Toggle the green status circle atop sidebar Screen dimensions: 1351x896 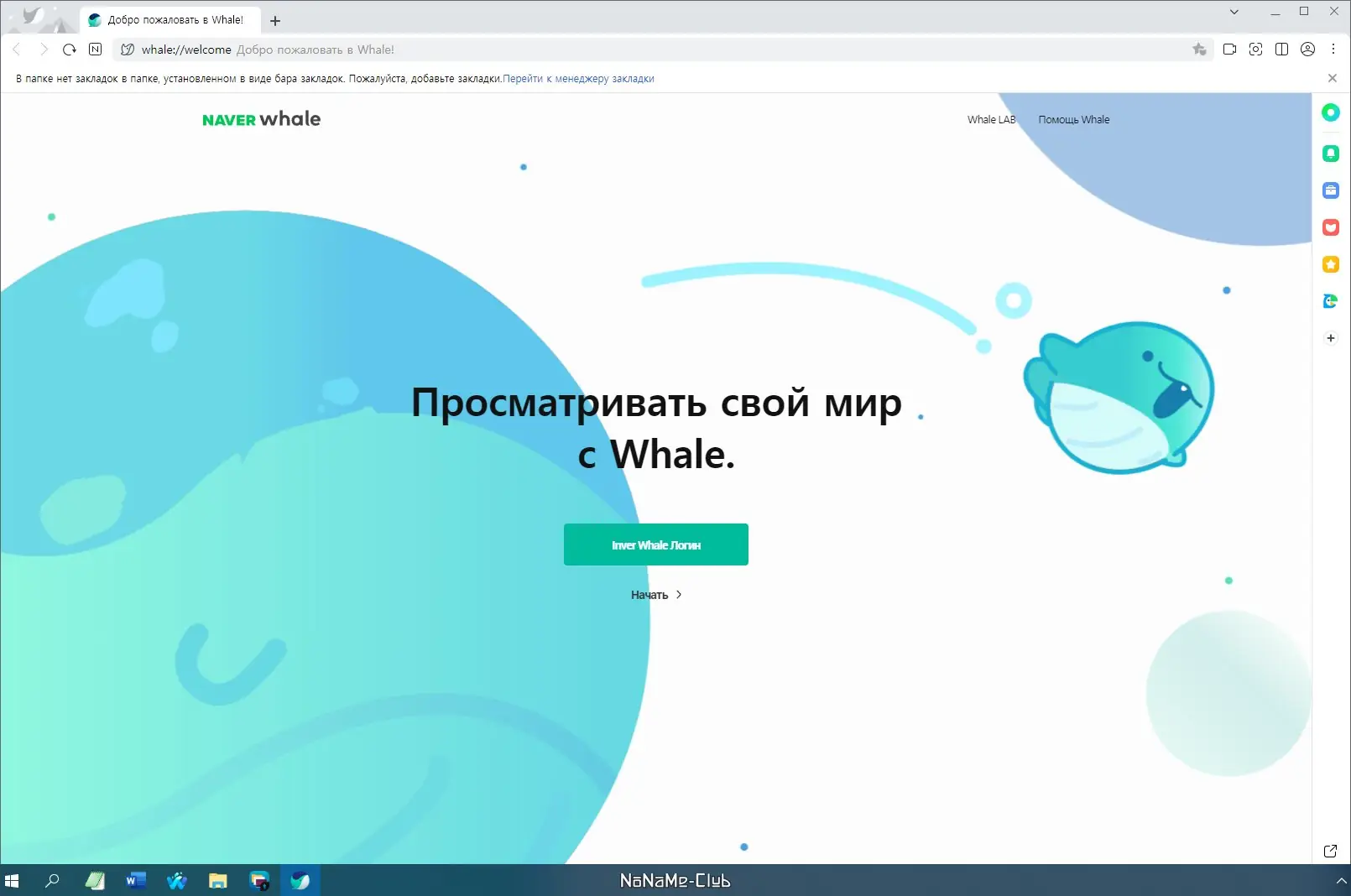(1331, 112)
